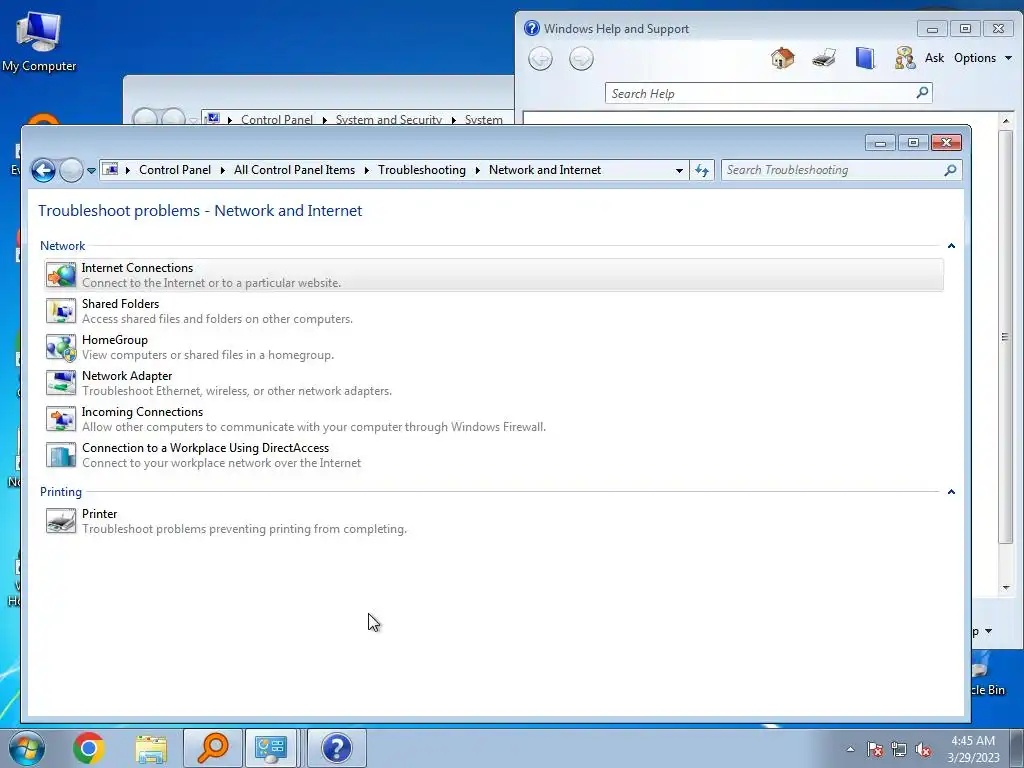Click the Help window scroll down arrow

1005,588
